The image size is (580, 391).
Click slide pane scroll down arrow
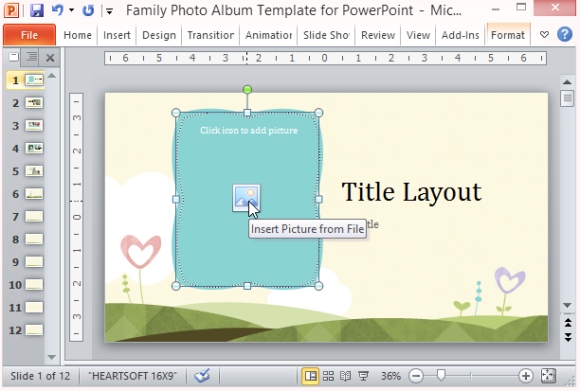point(52,357)
